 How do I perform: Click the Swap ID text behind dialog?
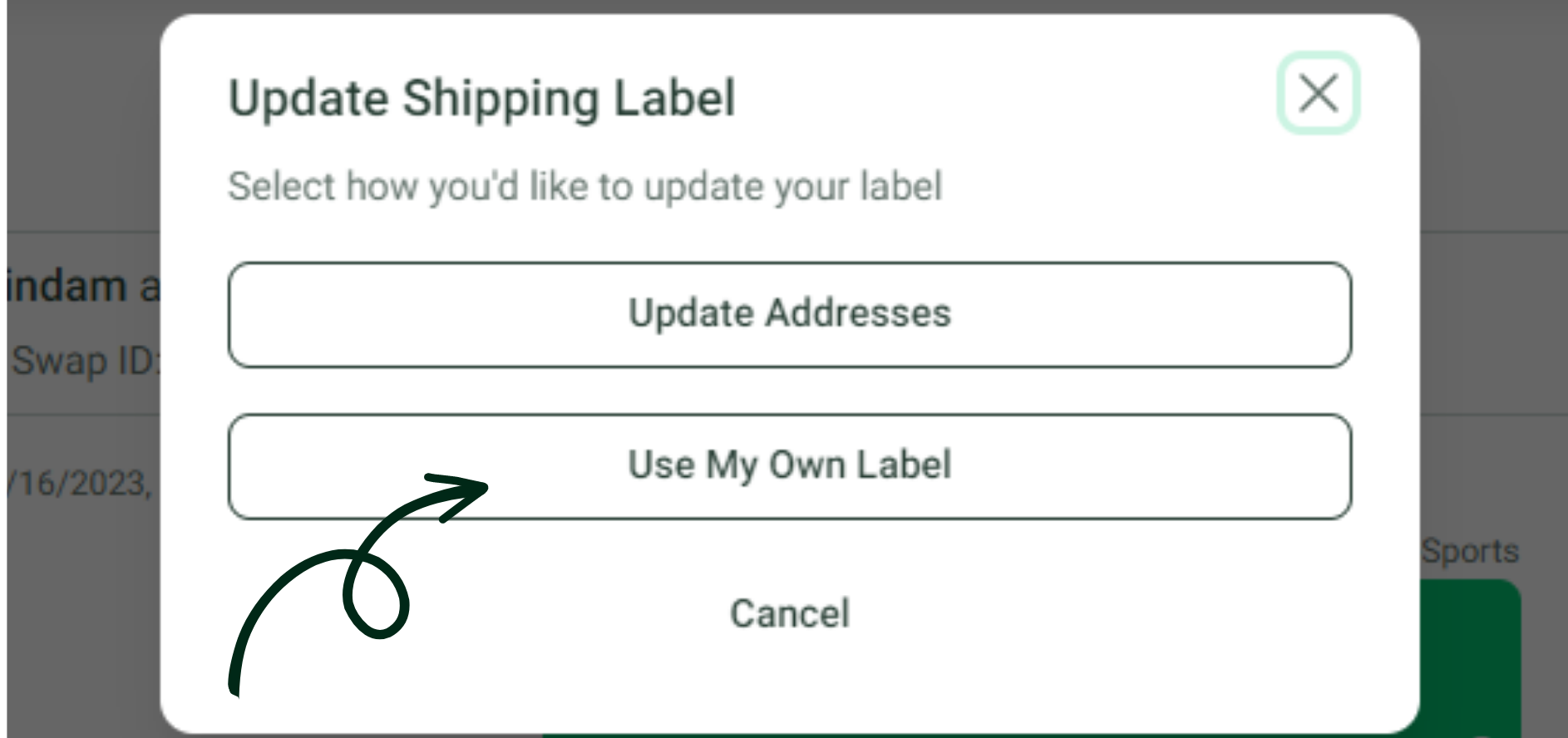pos(86,361)
